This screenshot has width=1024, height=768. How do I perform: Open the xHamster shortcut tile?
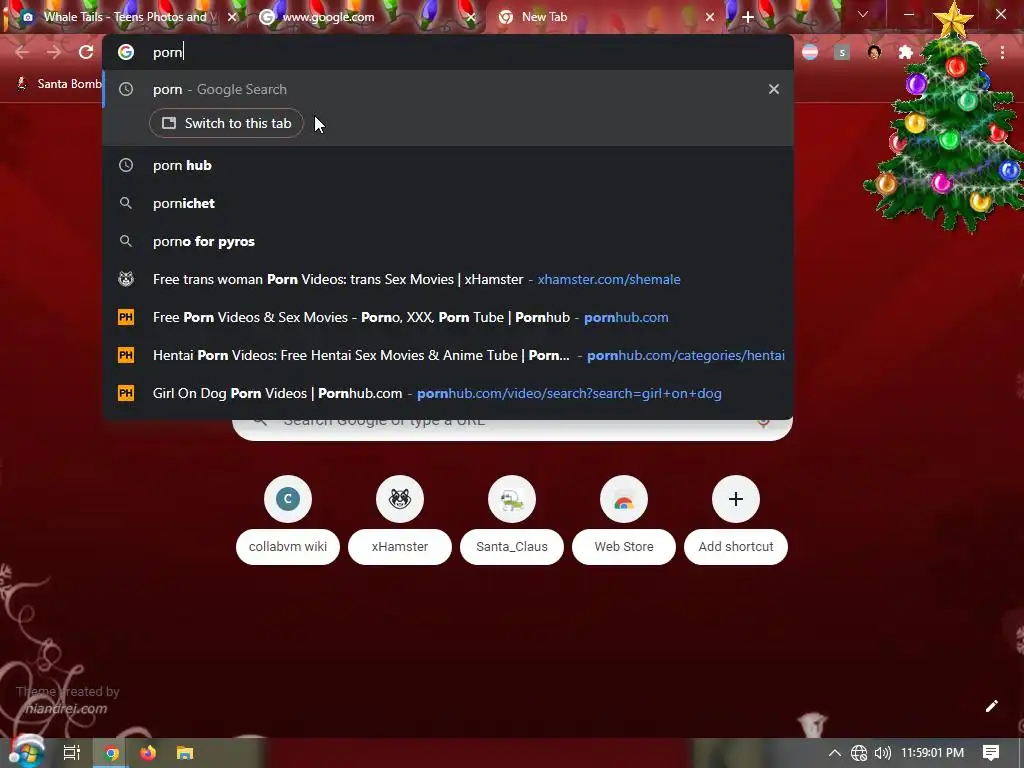coord(400,520)
